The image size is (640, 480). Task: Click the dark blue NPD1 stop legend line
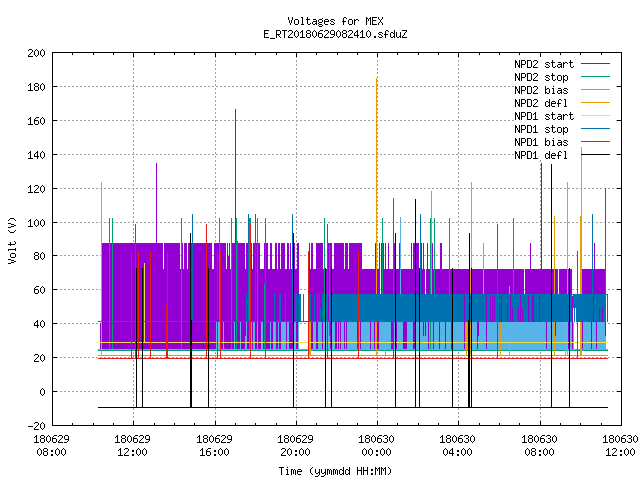596,129
